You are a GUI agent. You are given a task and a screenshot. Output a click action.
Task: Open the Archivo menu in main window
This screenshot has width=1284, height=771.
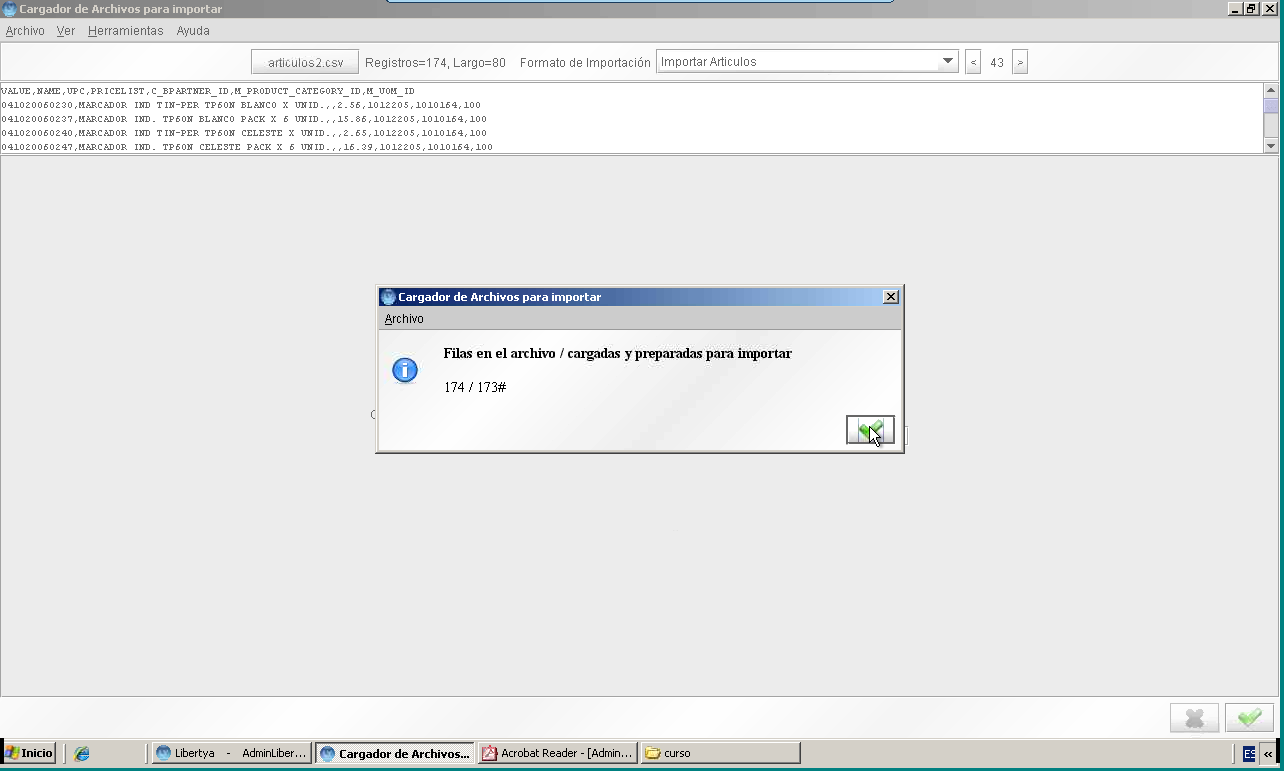click(x=25, y=31)
